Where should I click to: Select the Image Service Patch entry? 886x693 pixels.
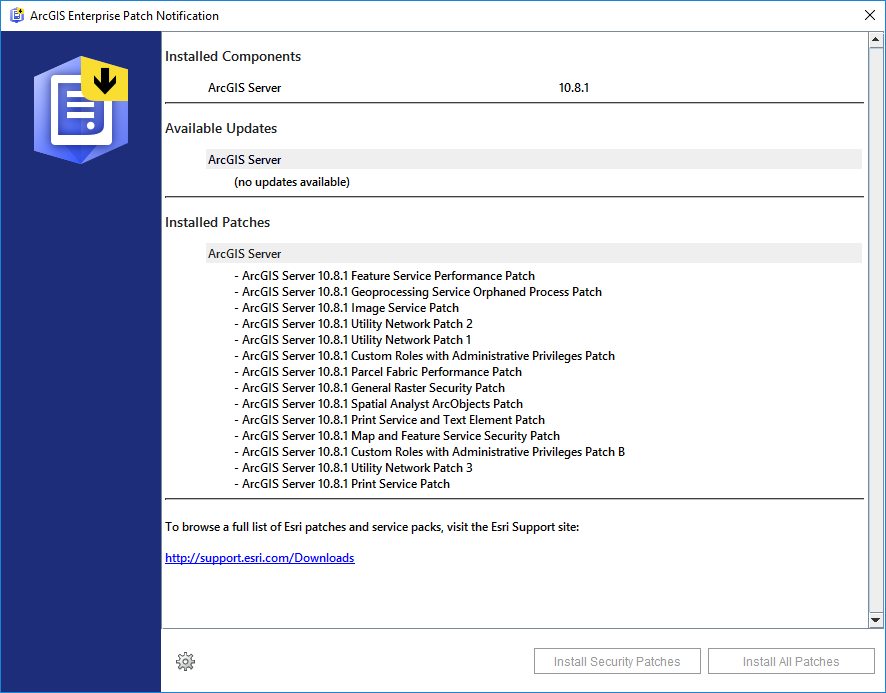[x=347, y=308]
